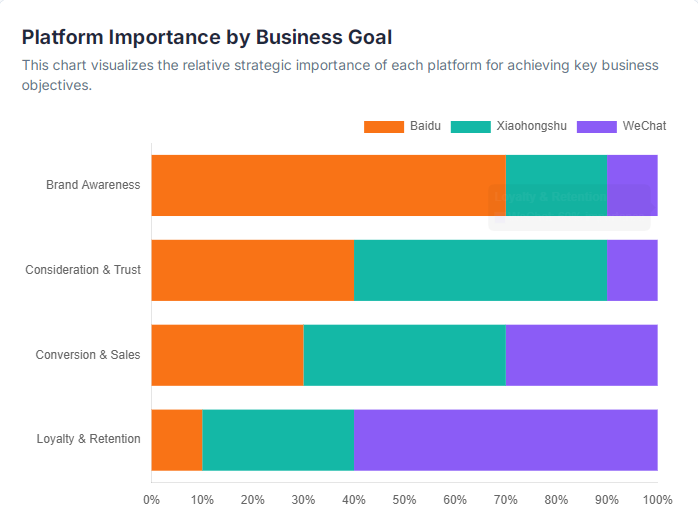This screenshot has height=528, width=698.
Task: Click the teal Xiaohongshu legend swatch
Action: (x=469, y=126)
